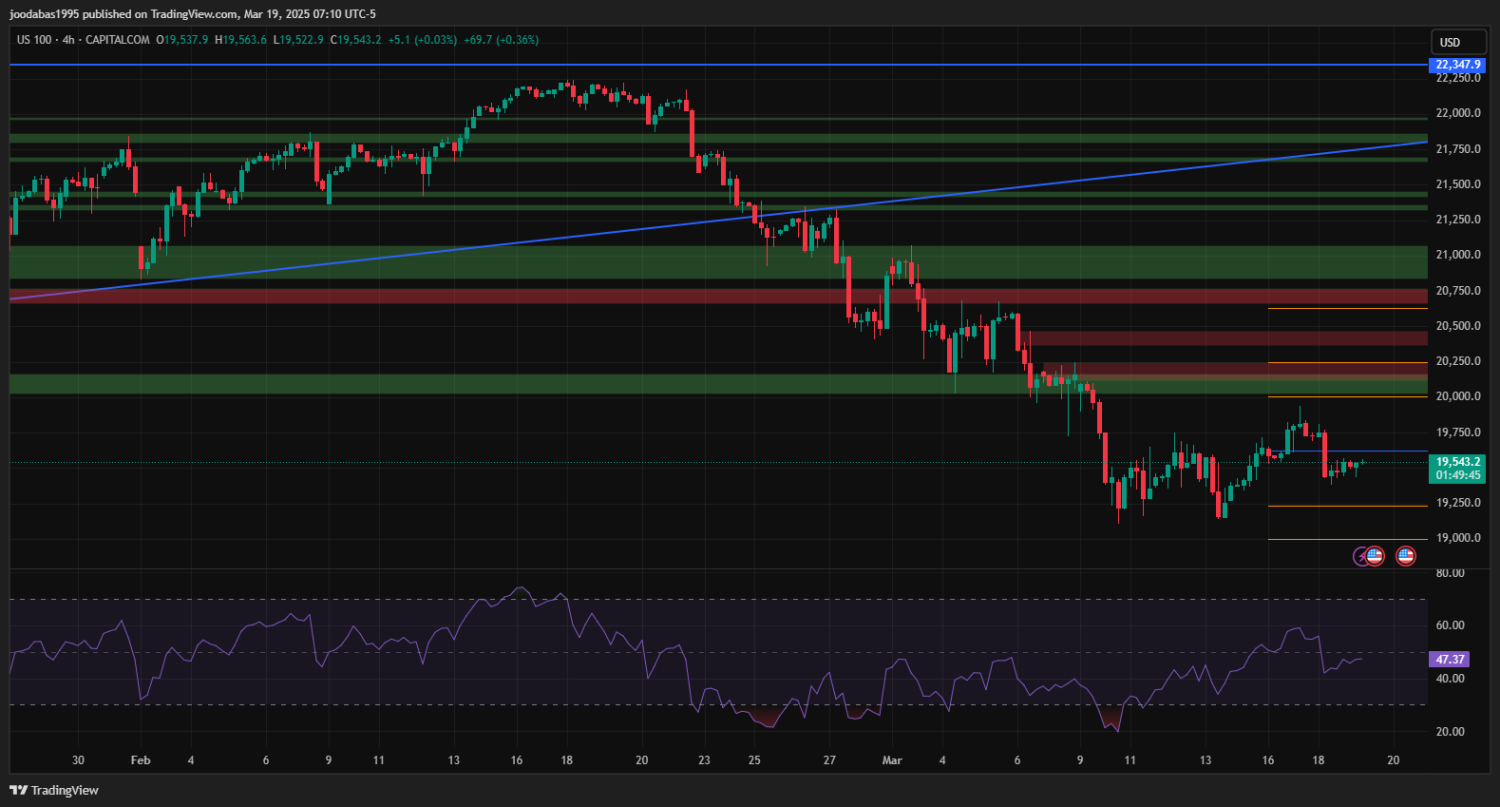1500x807 pixels.
Task: Select the blue 22,347.9 price label
Action: coord(1457,65)
